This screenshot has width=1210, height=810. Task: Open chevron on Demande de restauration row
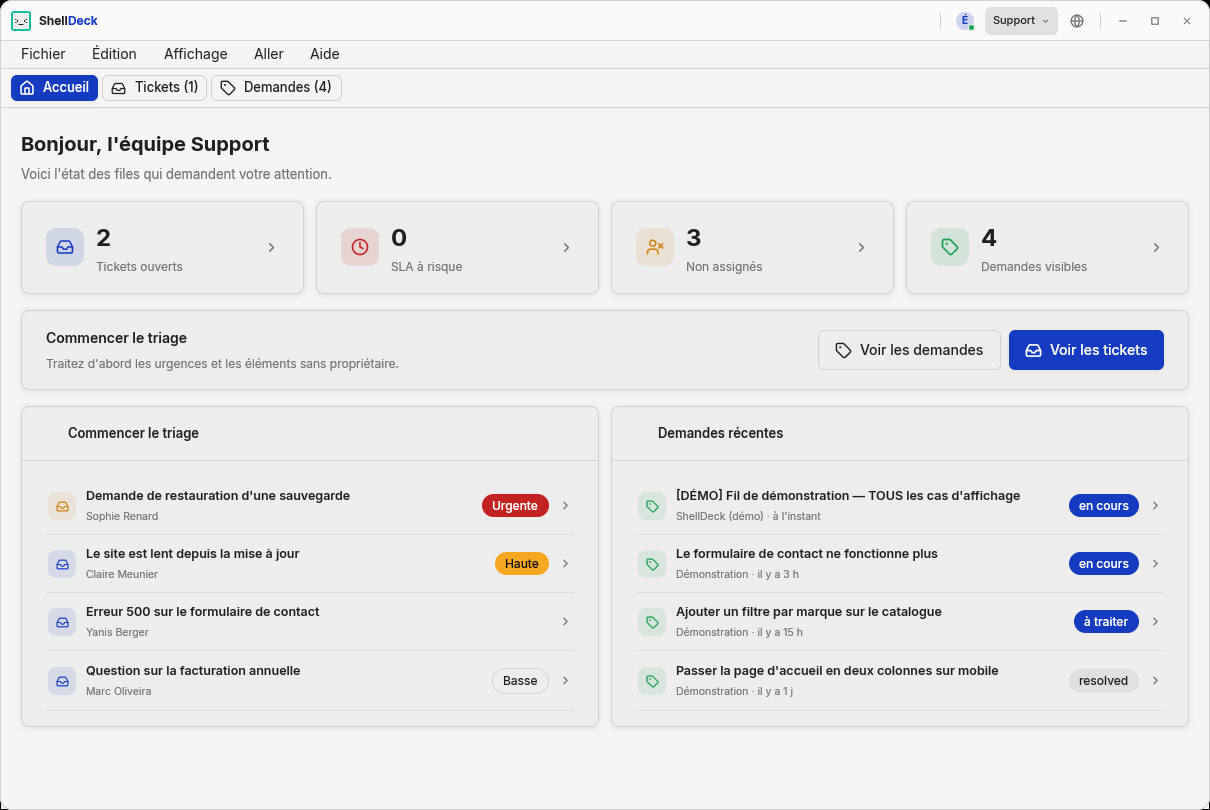(565, 505)
